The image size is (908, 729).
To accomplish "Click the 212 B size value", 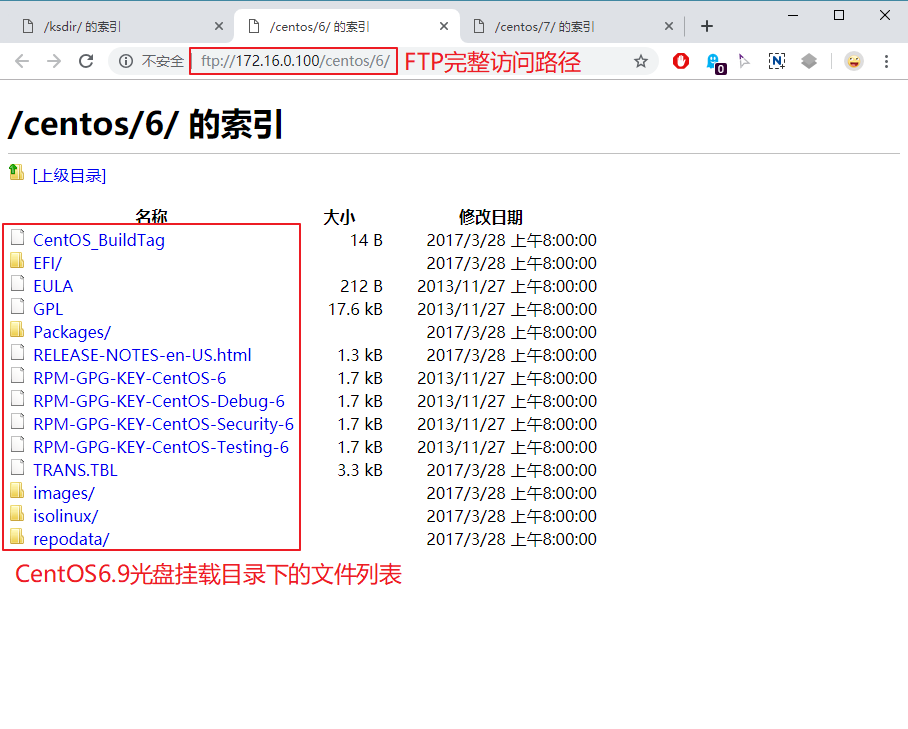I will 362,286.
